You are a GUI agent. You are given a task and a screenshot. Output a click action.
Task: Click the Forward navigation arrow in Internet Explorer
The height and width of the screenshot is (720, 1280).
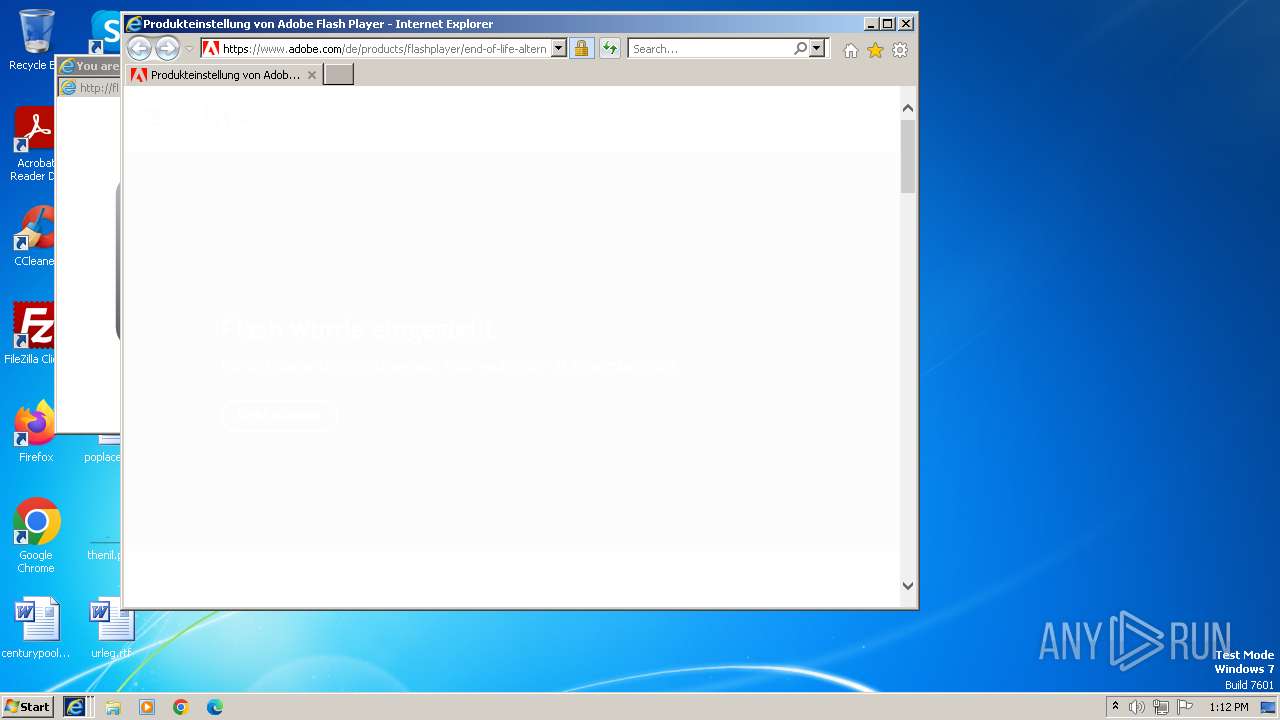tap(167, 48)
